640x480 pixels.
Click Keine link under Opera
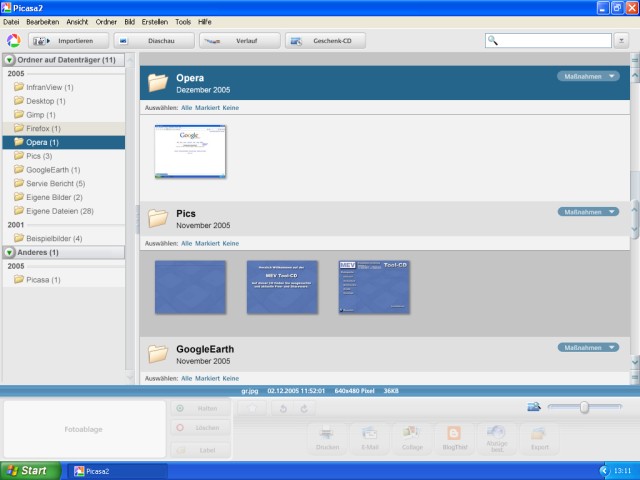point(231,108)
